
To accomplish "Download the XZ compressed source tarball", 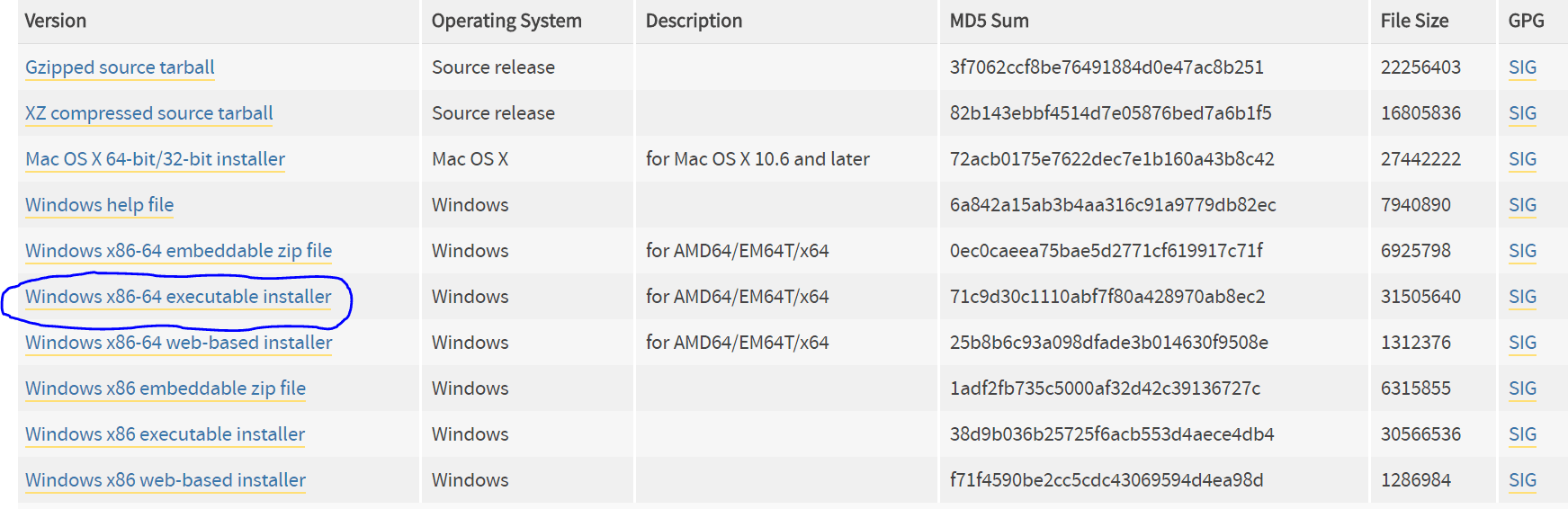I will click(x=148, y=113).
